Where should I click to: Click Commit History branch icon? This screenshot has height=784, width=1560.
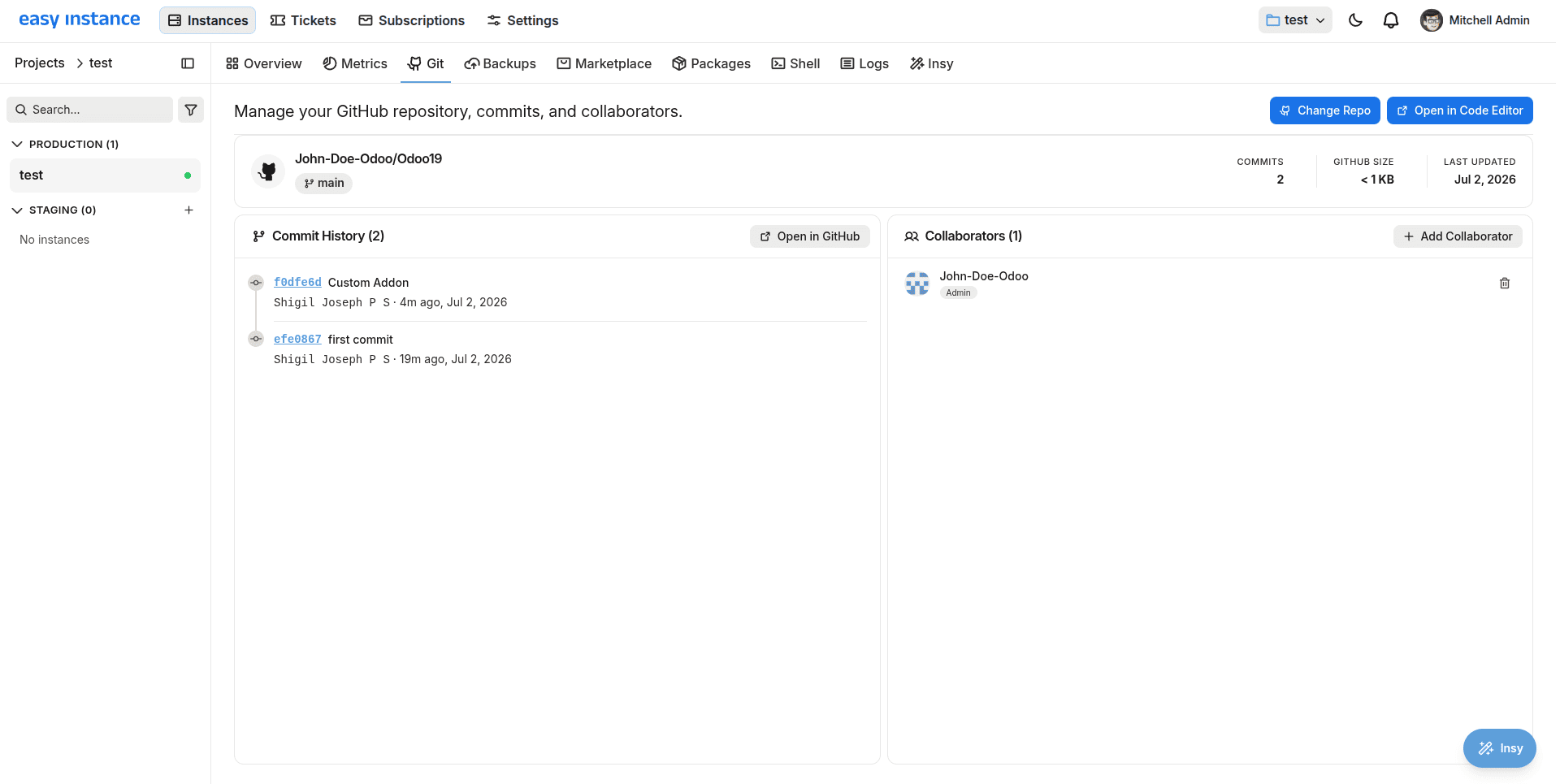tap(258, 236)
